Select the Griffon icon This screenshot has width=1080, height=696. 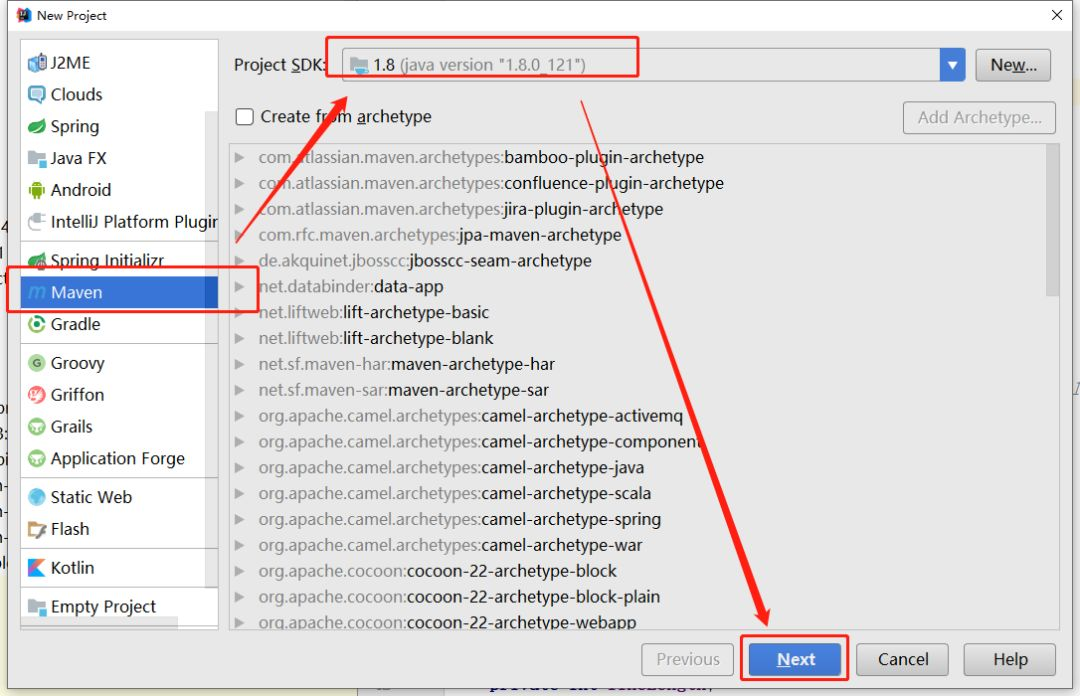(37, 394)
